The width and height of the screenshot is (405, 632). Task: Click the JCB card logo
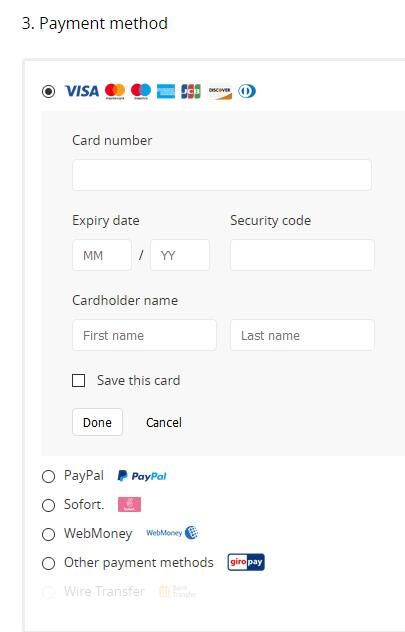pyautogui.click(x=191, y=91)
